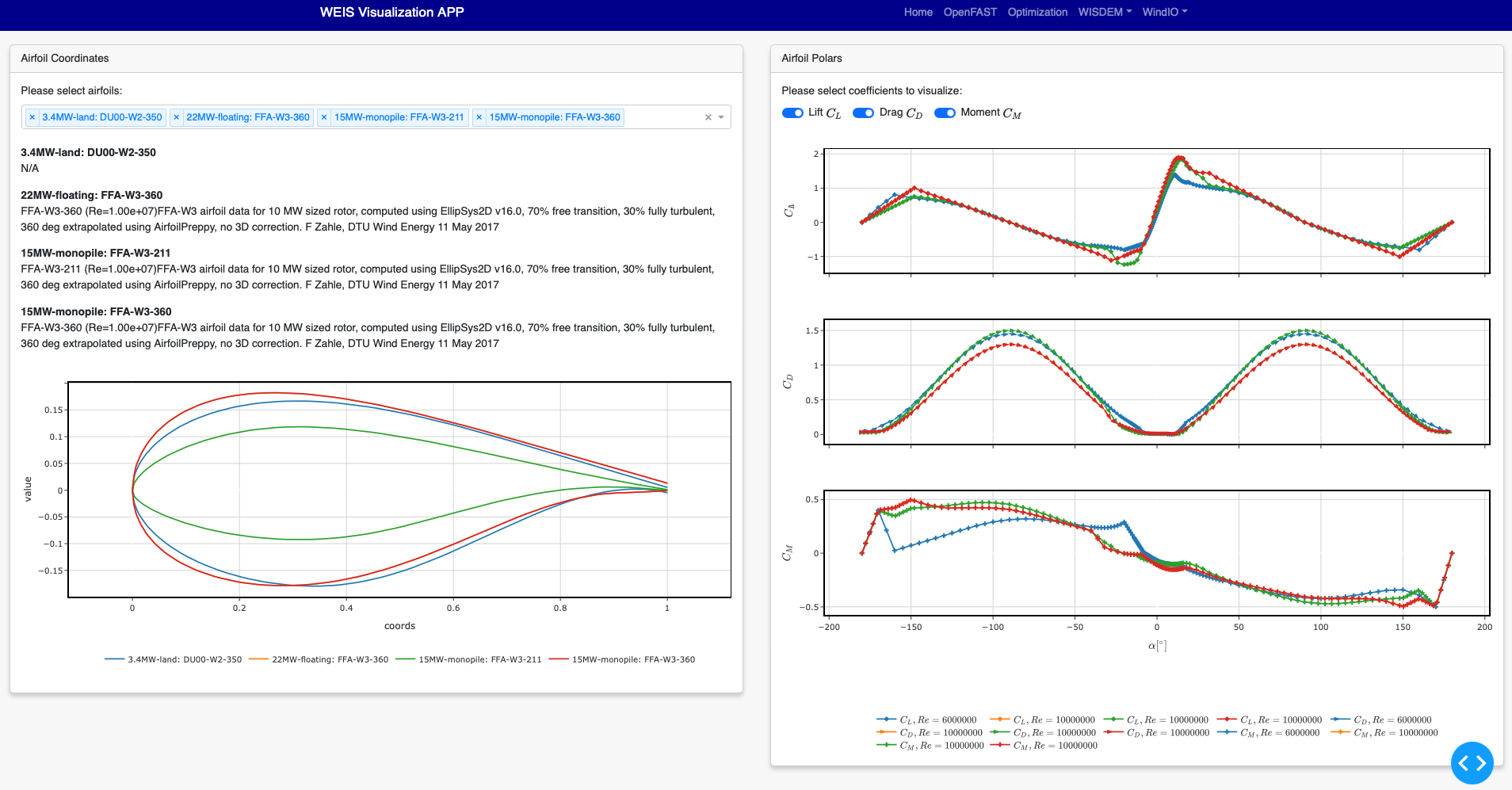The width and height of the screenshot is (1512, 790).
Task: Remove the 15MW-monopile FFA-W3-211 tag
Action: 323,117
